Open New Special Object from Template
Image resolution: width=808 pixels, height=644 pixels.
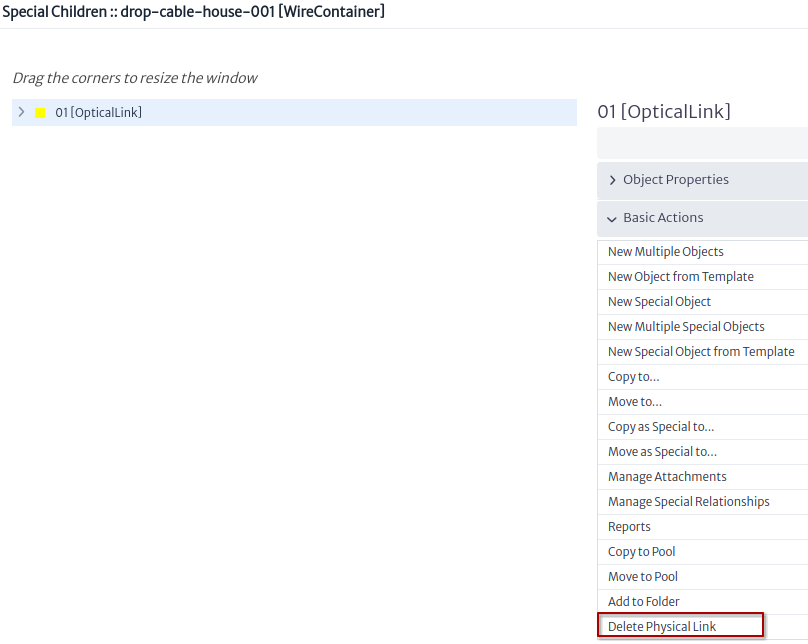click(702, 352)
